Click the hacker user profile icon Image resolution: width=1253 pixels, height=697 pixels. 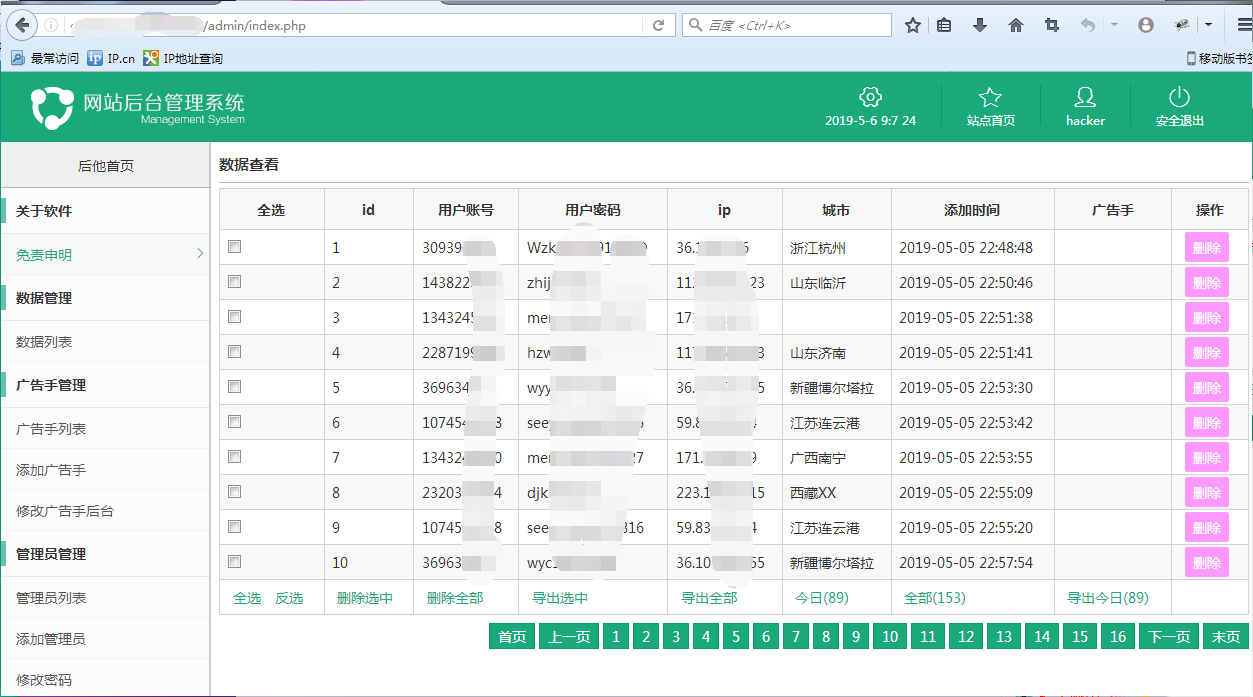1084,97
